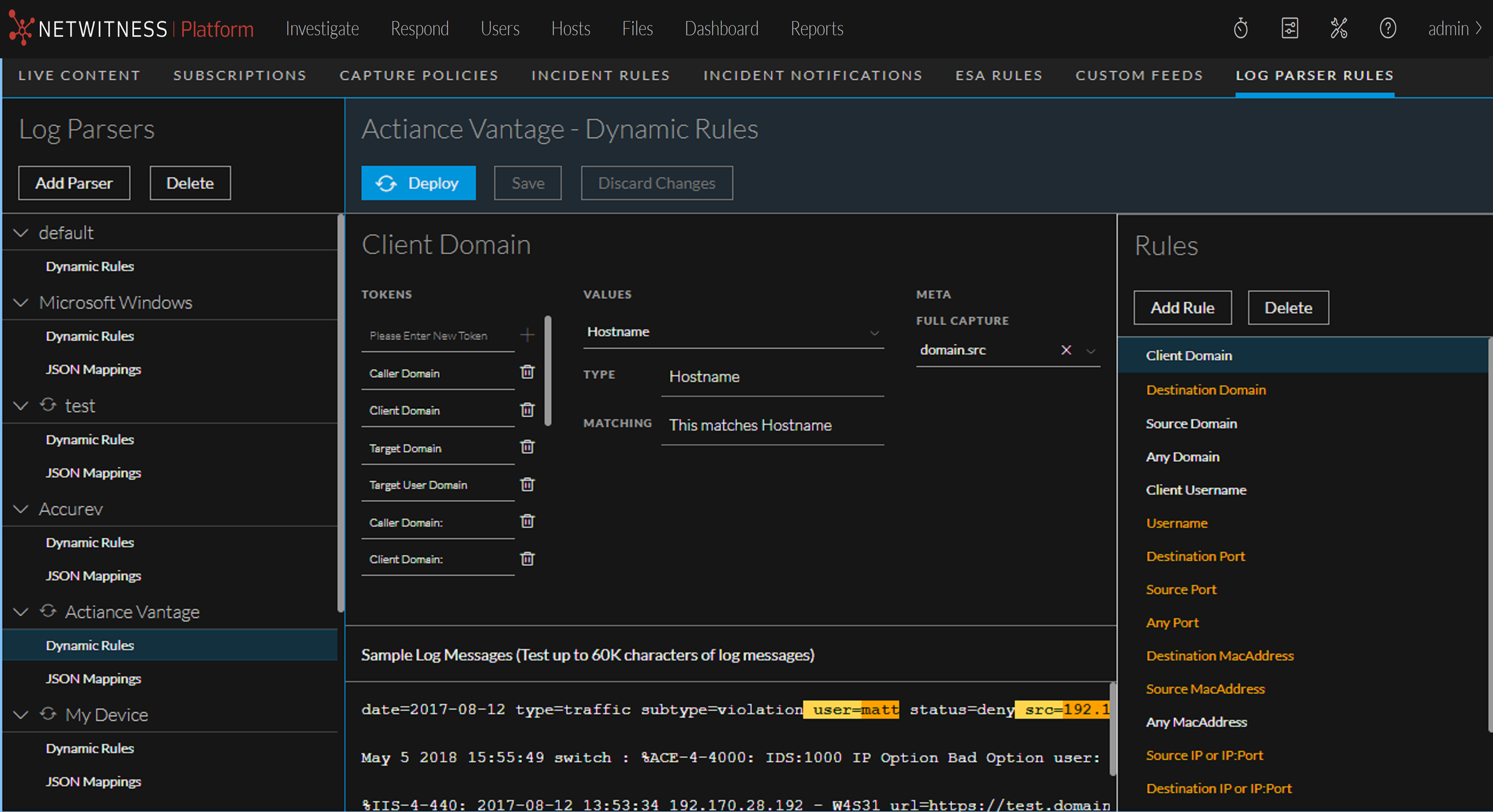This screenshot has width=1493, height=812.
Task: Remove the Target Domain token
Action: click(x=527, y=447)
